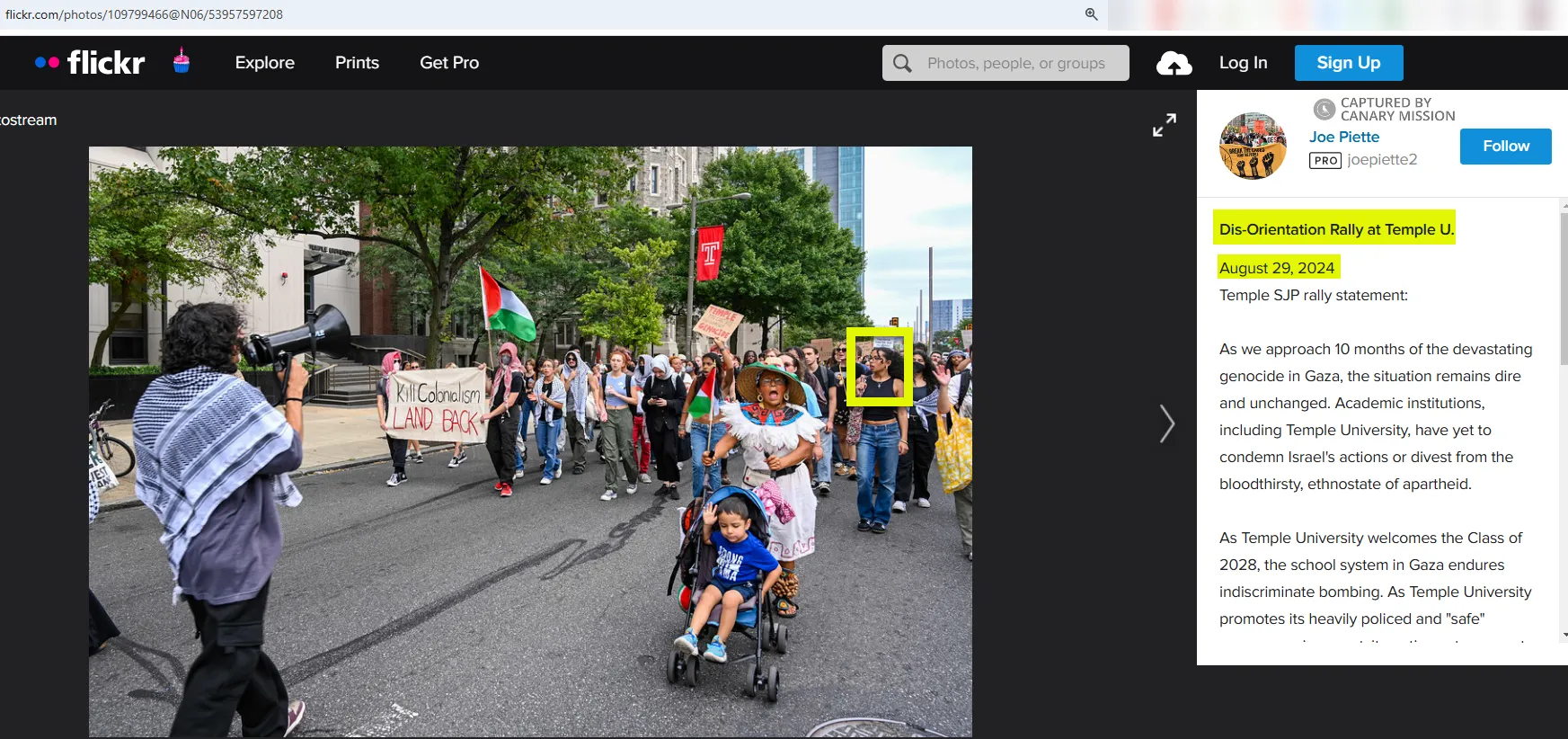Click the Sign Up button
The image size is (1568, 739).
[1348, 63]
